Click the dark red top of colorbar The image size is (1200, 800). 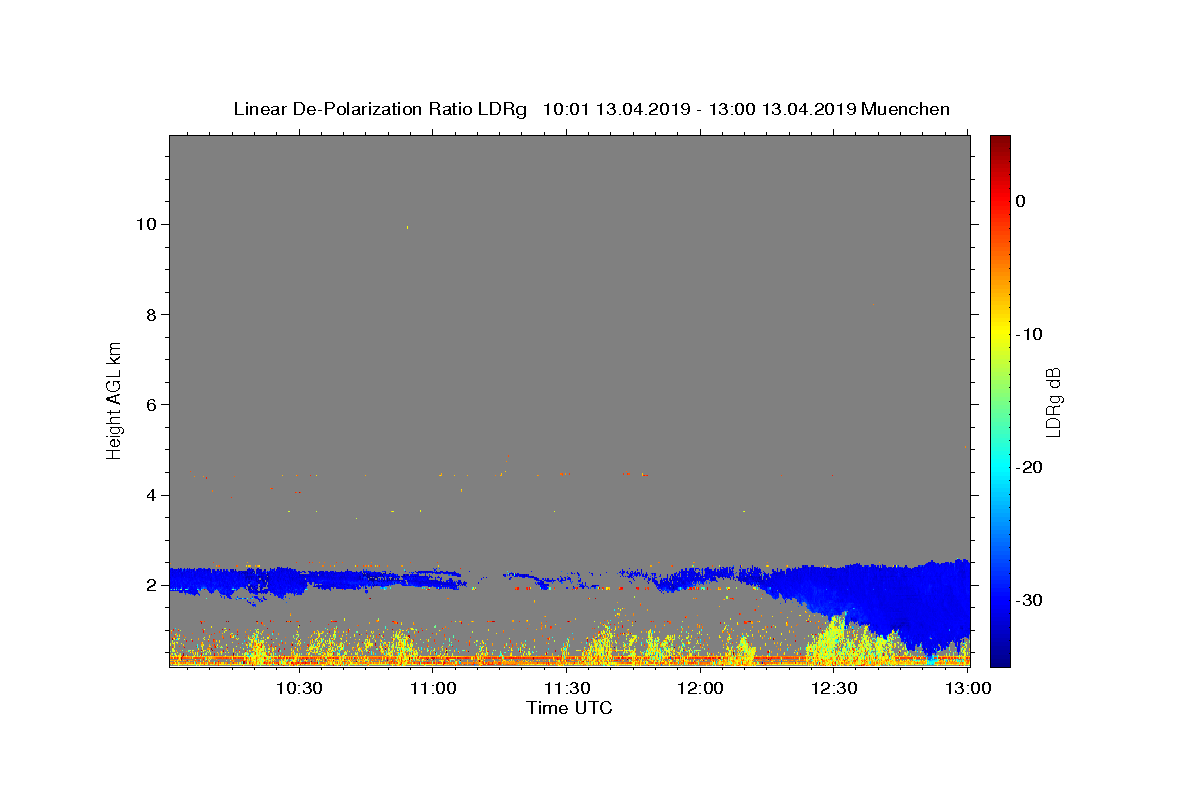pyautogui.click(x=1000, y=142)
